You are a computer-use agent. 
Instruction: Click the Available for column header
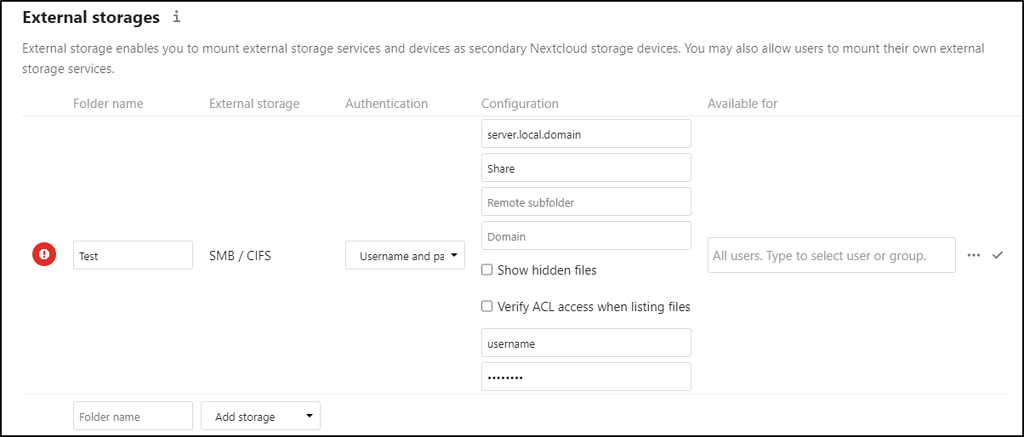(x=743, y=103)
